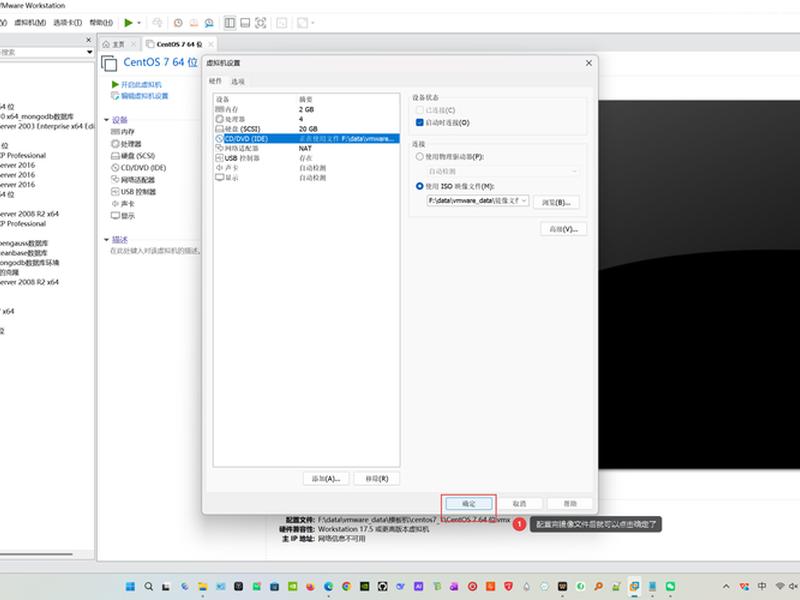Click the 移除(R) remove device button
The height and width of the screenshot is (600, 800).
tap(377, 479)
